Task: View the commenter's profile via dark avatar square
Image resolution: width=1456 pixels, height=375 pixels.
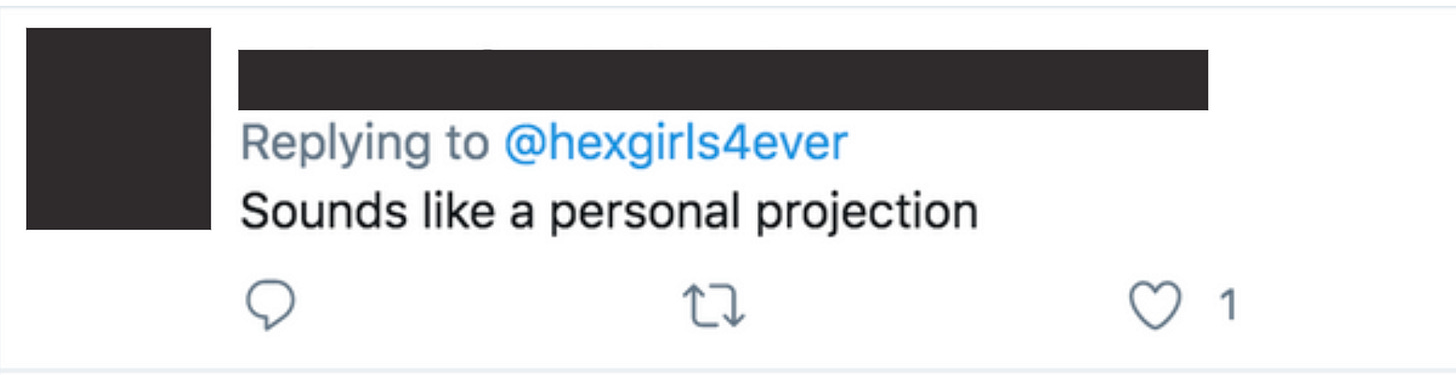Action: pos(118,129)
